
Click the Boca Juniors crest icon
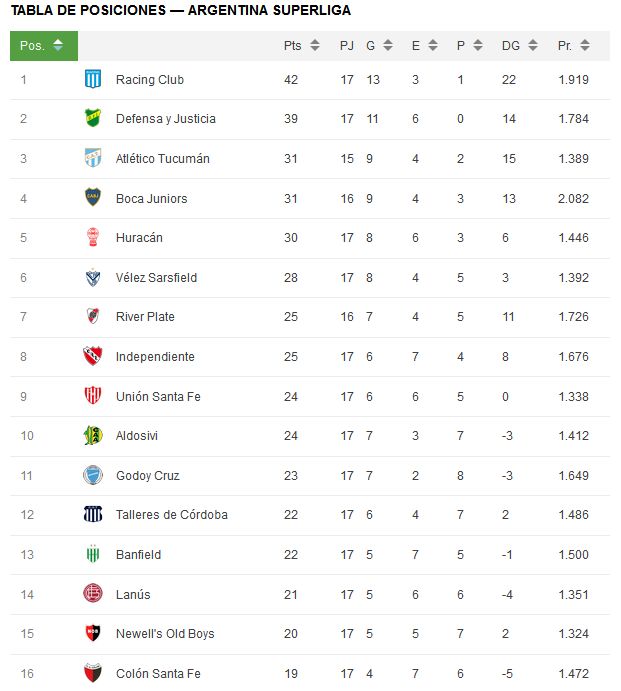click(x=93, y=197)
